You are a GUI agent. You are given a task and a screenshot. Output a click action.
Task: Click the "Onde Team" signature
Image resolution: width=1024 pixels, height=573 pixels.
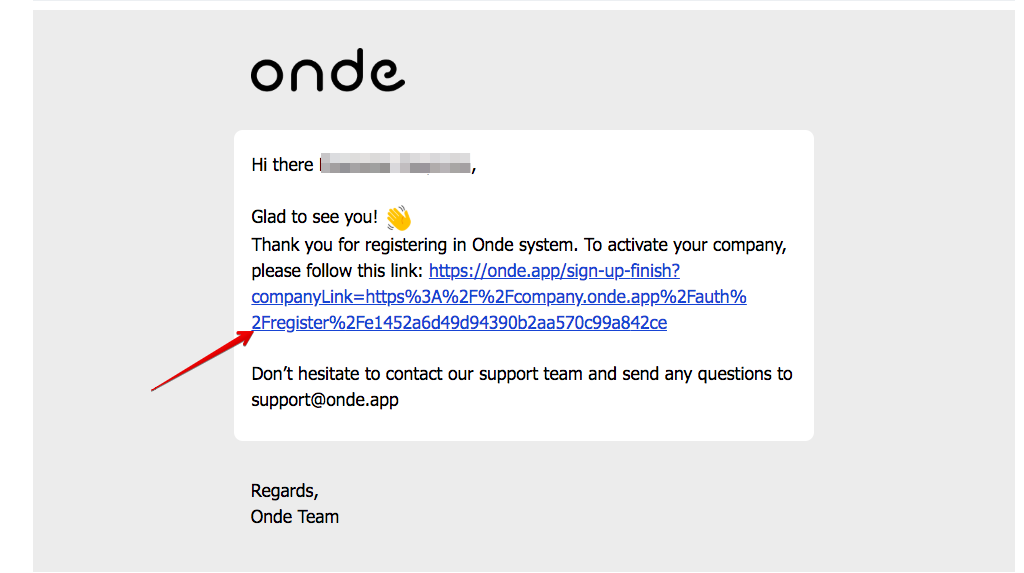tap(295, 517)
